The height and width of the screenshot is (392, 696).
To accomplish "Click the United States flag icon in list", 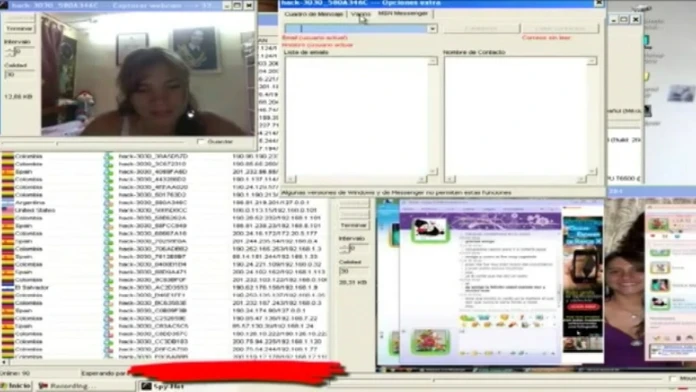I will (7, 210).
